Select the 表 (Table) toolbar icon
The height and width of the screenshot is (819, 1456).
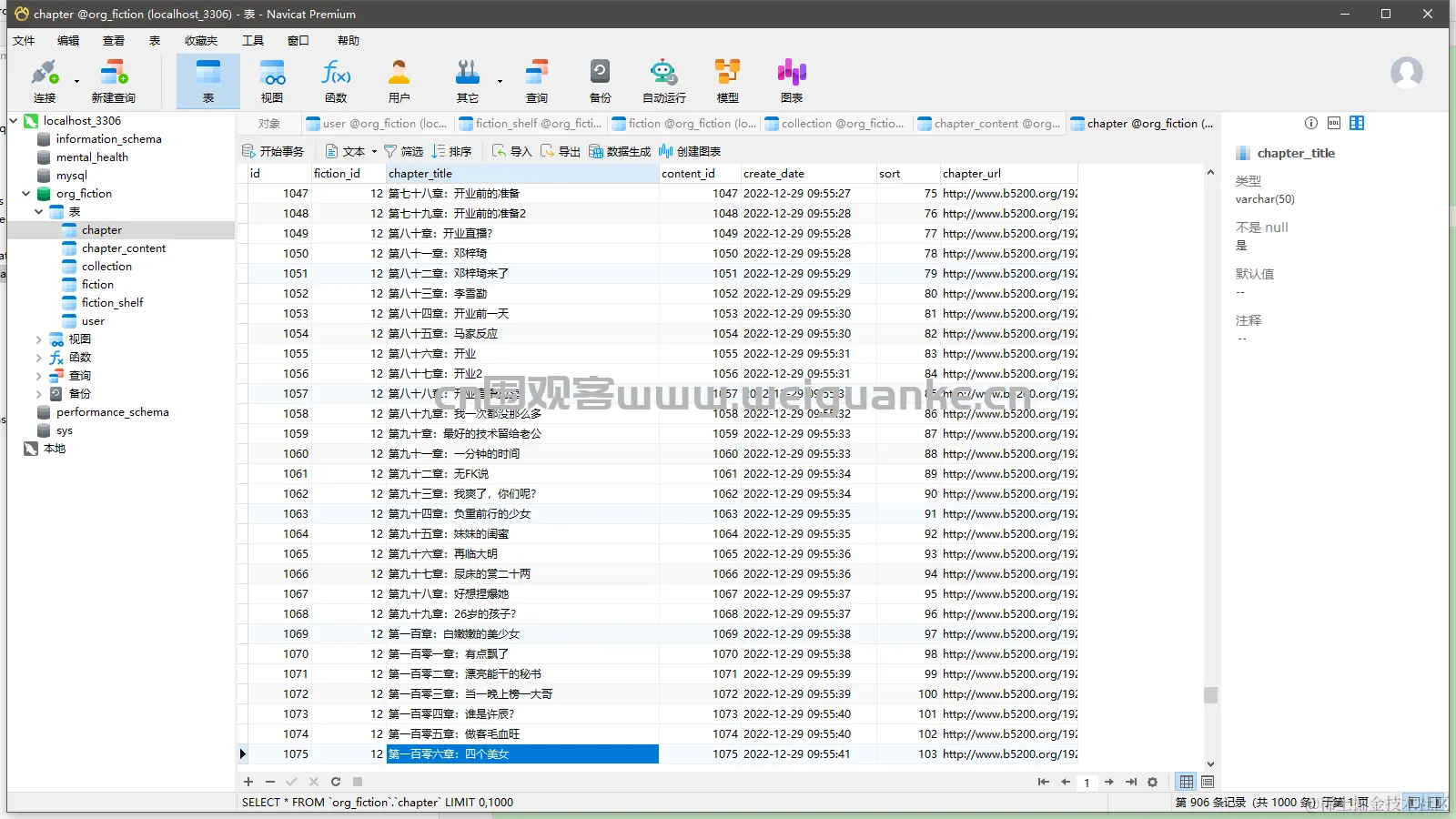pos(208,81)
